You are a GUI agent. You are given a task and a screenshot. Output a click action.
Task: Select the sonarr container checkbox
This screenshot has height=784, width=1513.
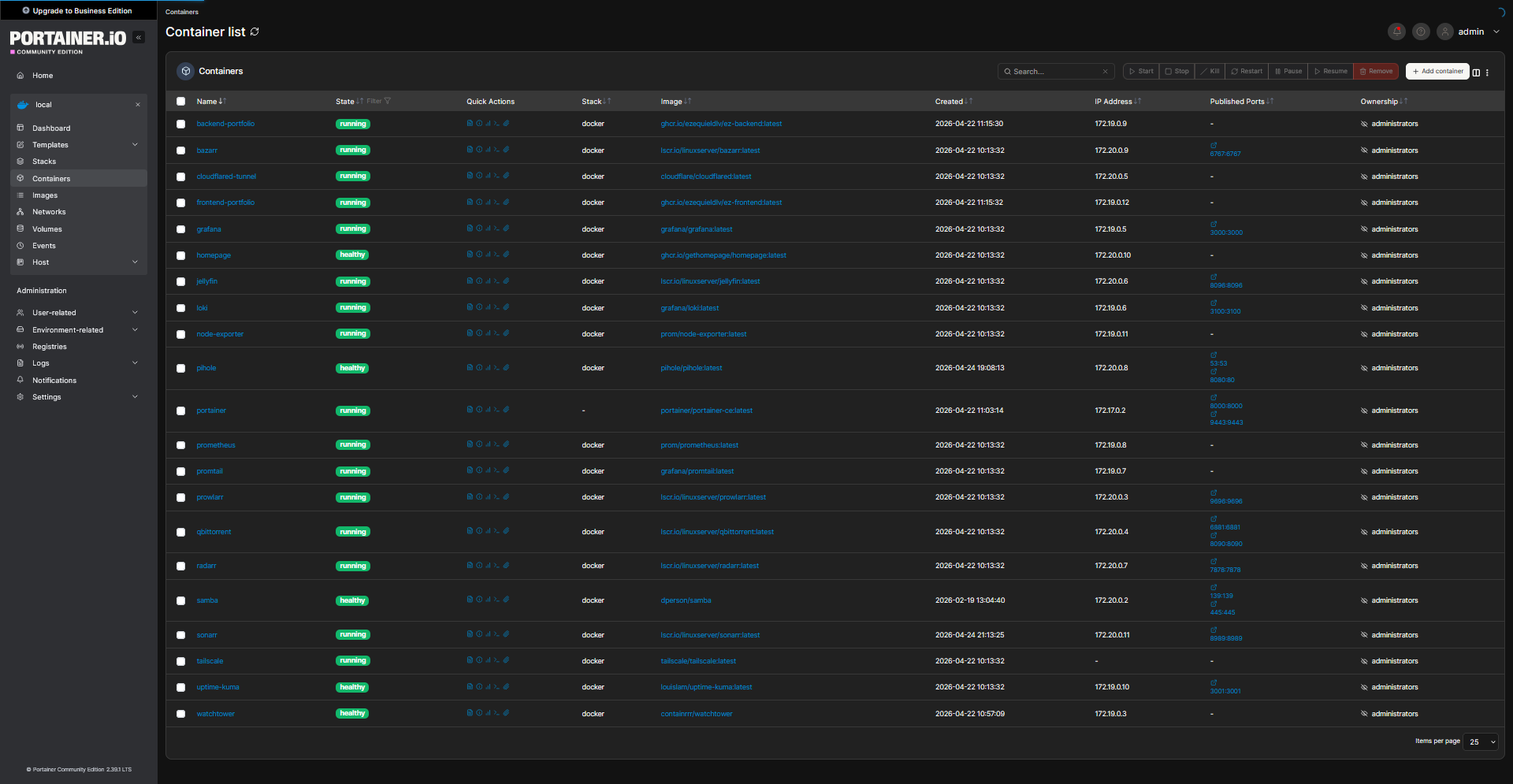(x=180, y=635)
